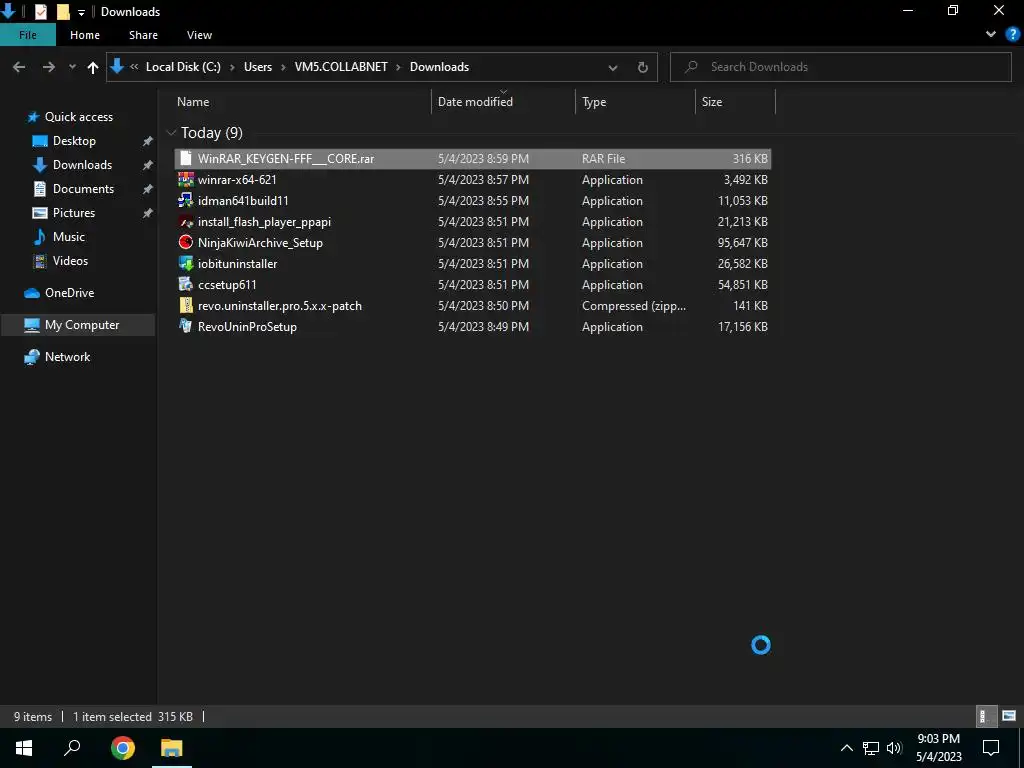Switch to the Home ribbon tab
The image size is (1024, 768).
85,35
